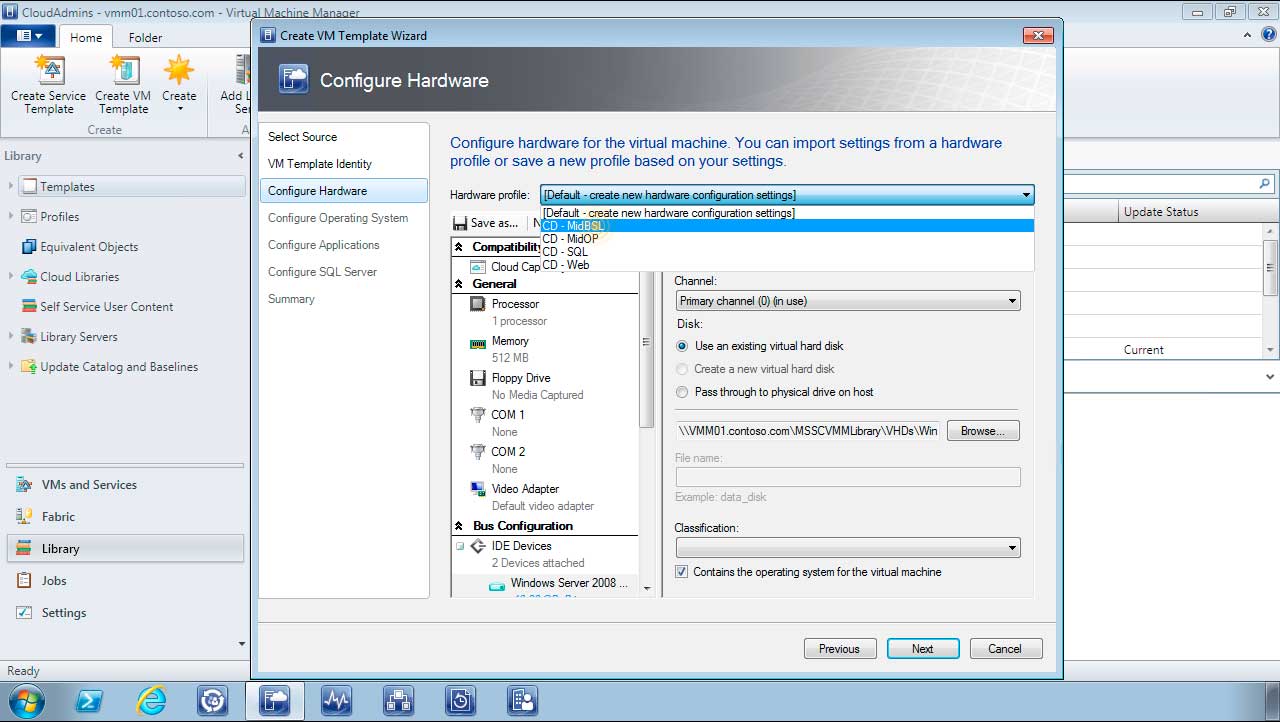Click the virtual hard disk path field
This screenshot has height=722, width=1280.
click(x=808, y=431)
